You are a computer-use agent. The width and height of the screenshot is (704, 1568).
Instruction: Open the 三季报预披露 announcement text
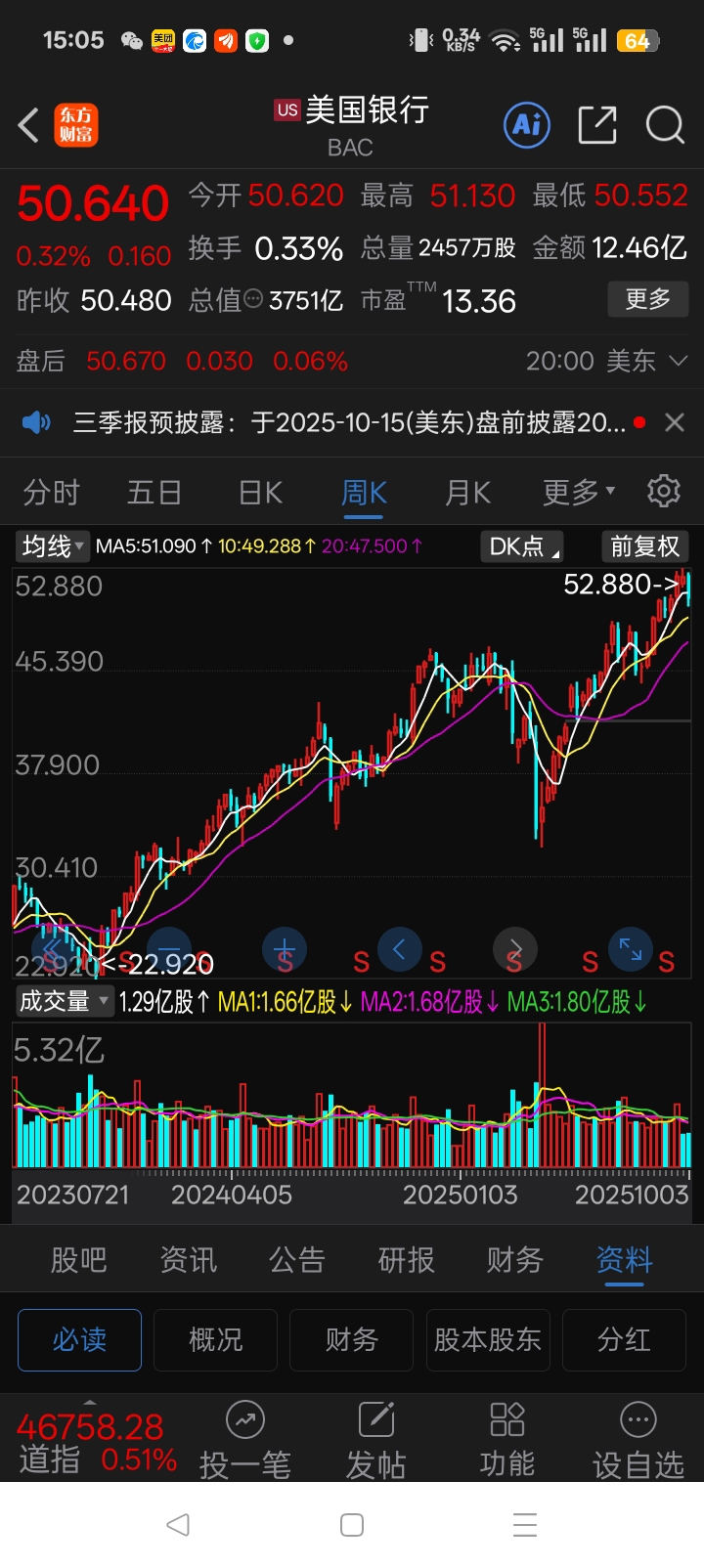pos(349,422)
